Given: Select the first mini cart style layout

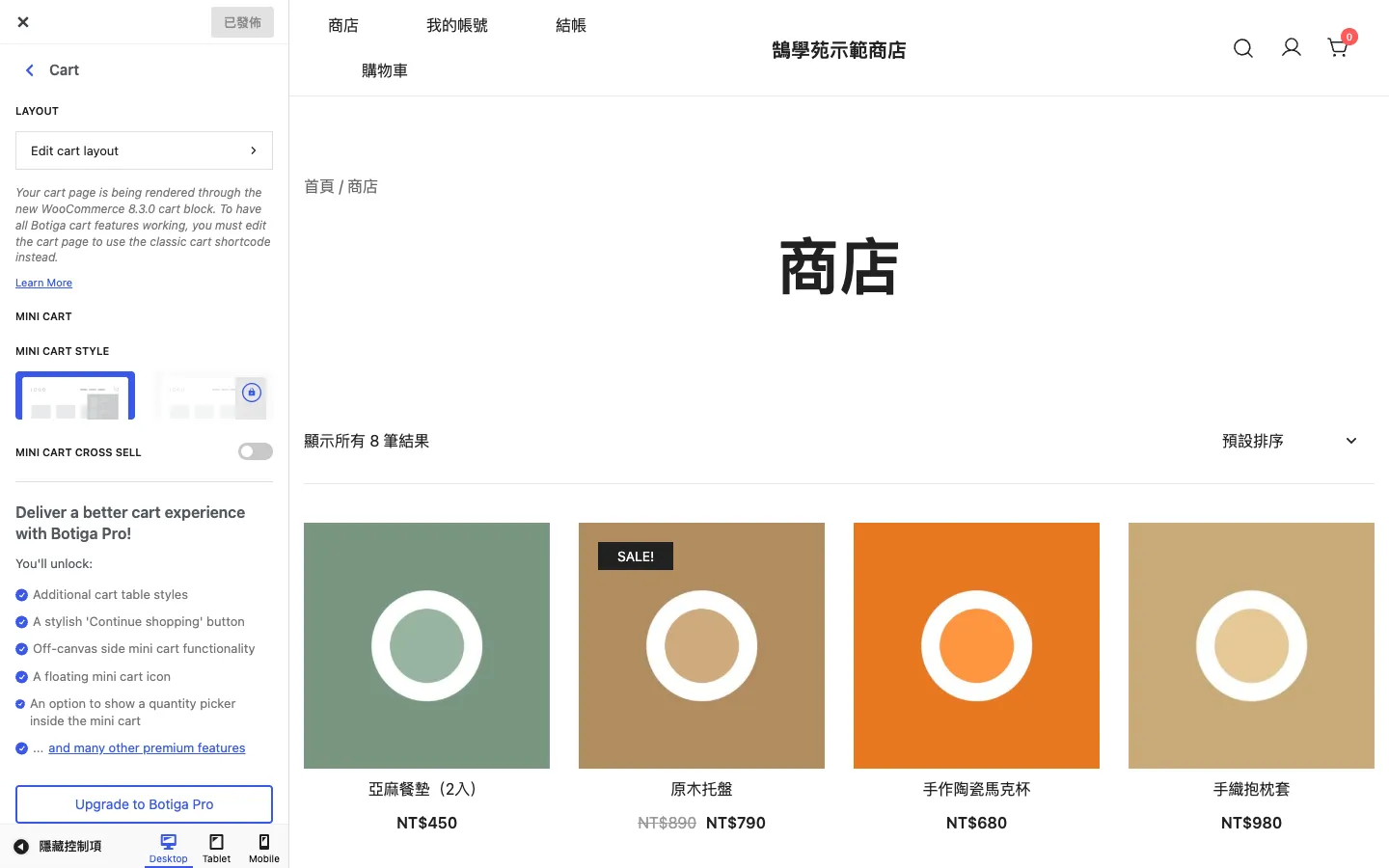Looking at the screenshot, I should (x=75, y=395).
